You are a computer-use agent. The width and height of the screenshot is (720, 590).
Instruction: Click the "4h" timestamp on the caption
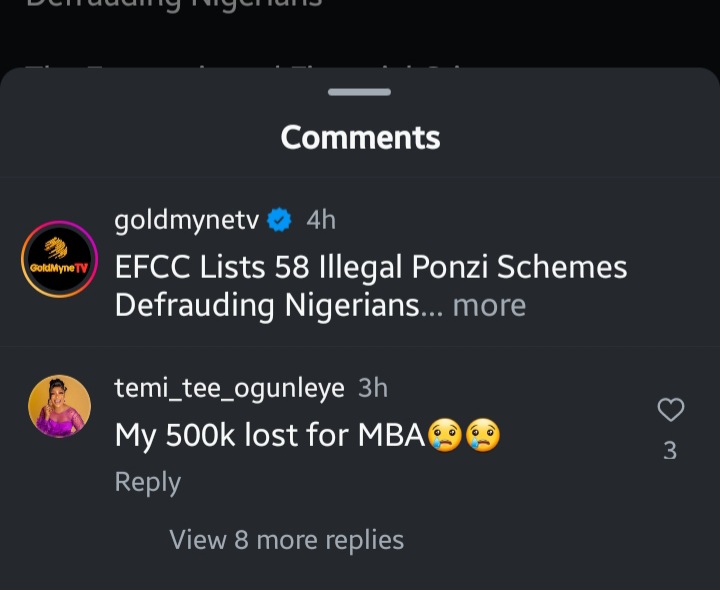click(321, 220)
